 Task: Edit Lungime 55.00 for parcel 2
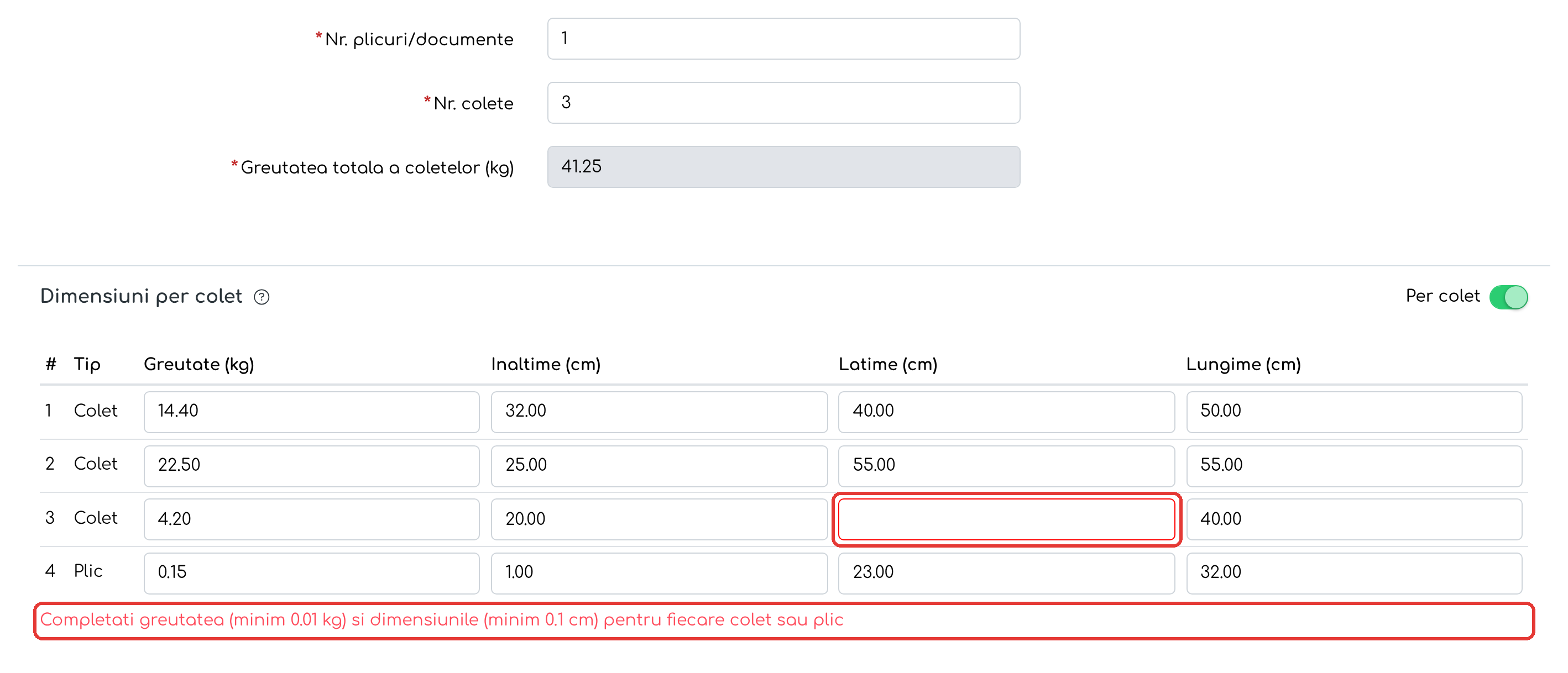click(1355, 466)
